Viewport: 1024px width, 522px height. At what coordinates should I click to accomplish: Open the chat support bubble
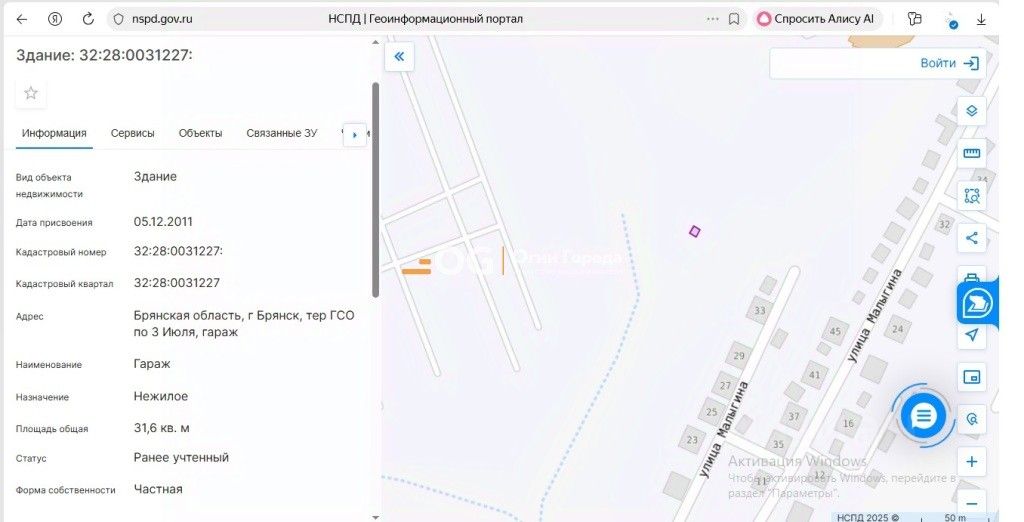pos(923,416)
